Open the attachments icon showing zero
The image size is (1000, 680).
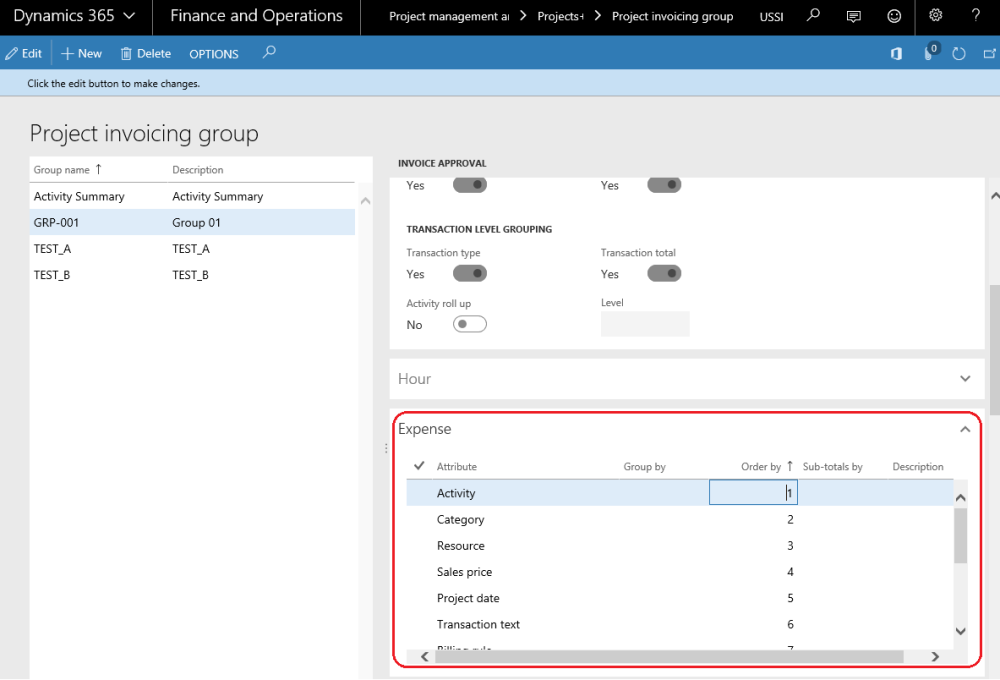[x=927, y=53]
